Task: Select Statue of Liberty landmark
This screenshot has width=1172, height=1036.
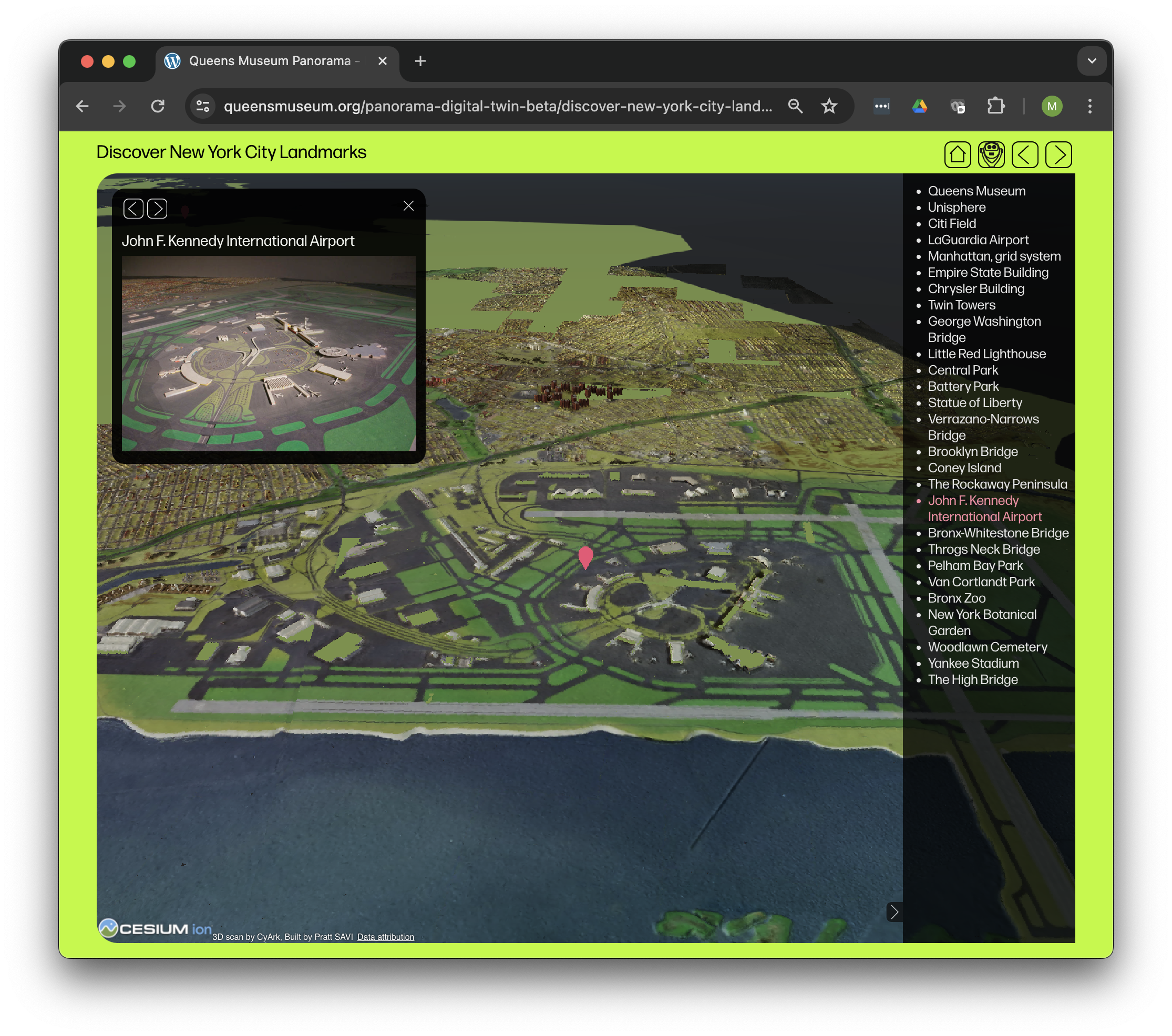Action: point(974,403)
